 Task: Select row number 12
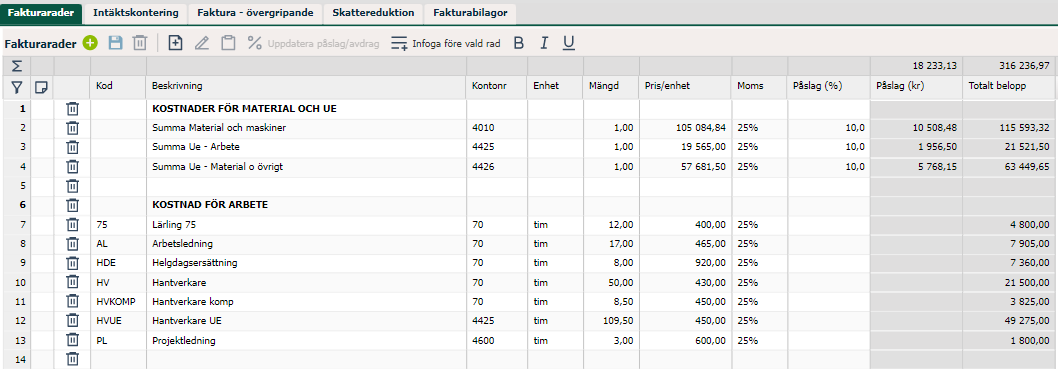[16, 321]
